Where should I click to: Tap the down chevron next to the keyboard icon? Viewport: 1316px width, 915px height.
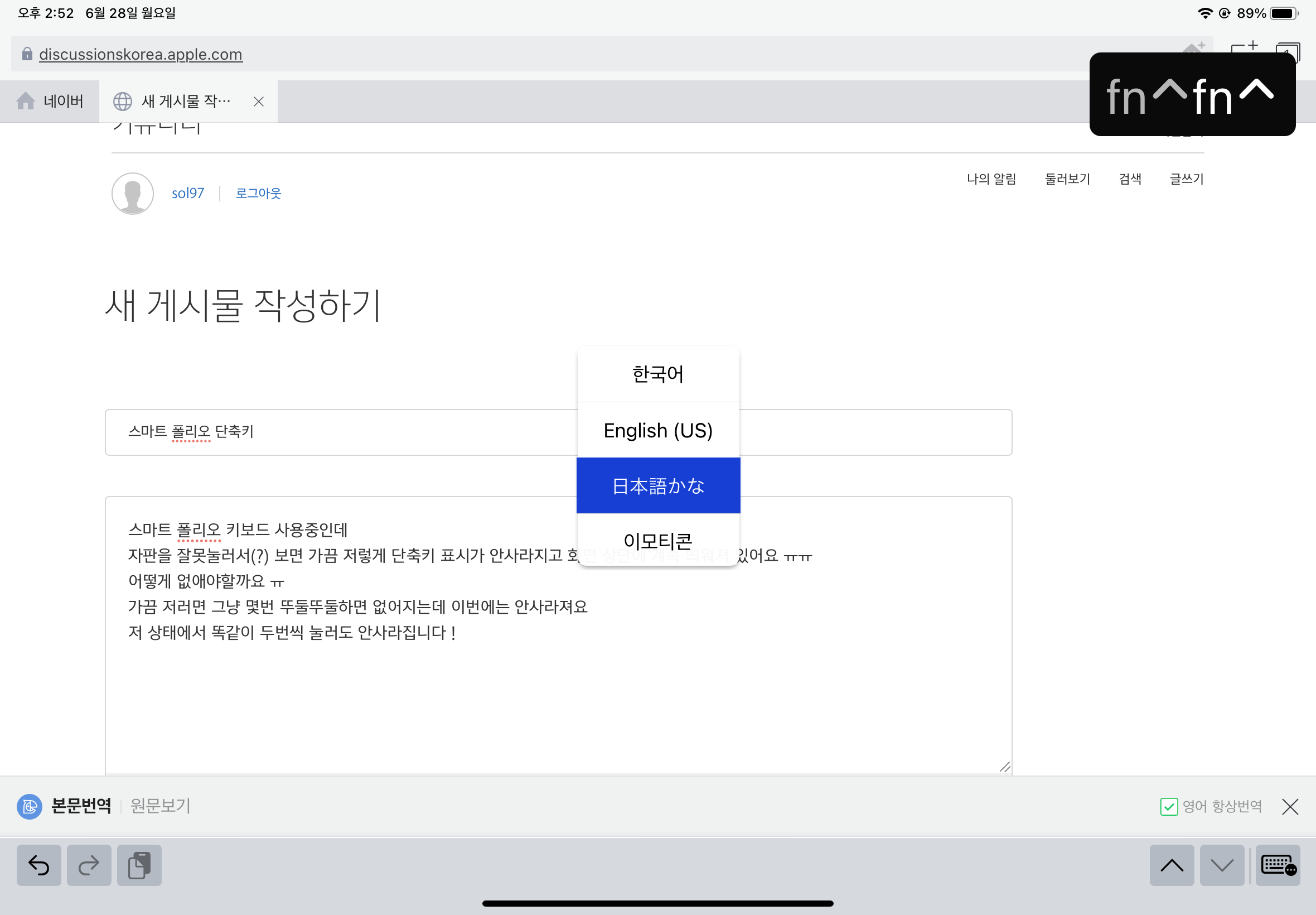1223,865
